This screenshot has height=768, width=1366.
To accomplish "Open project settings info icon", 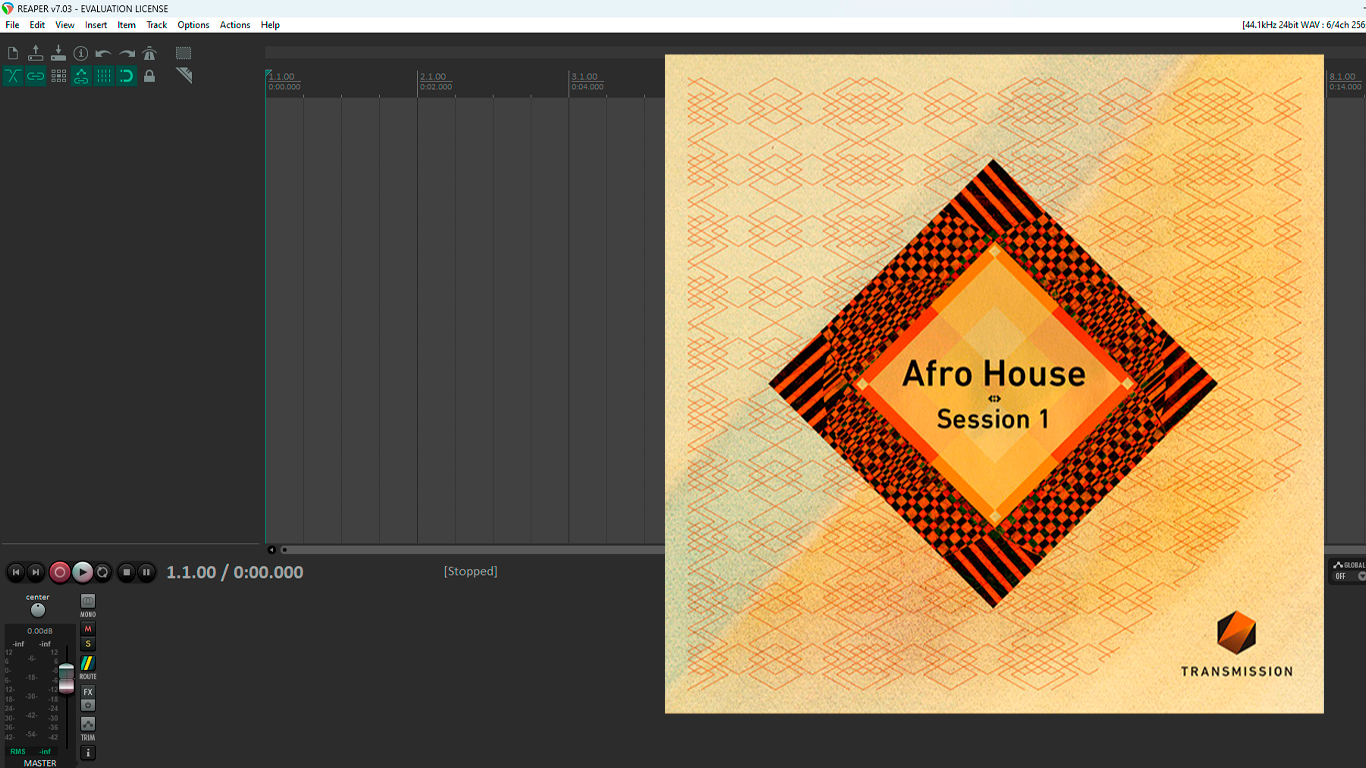I will [81, 53].
